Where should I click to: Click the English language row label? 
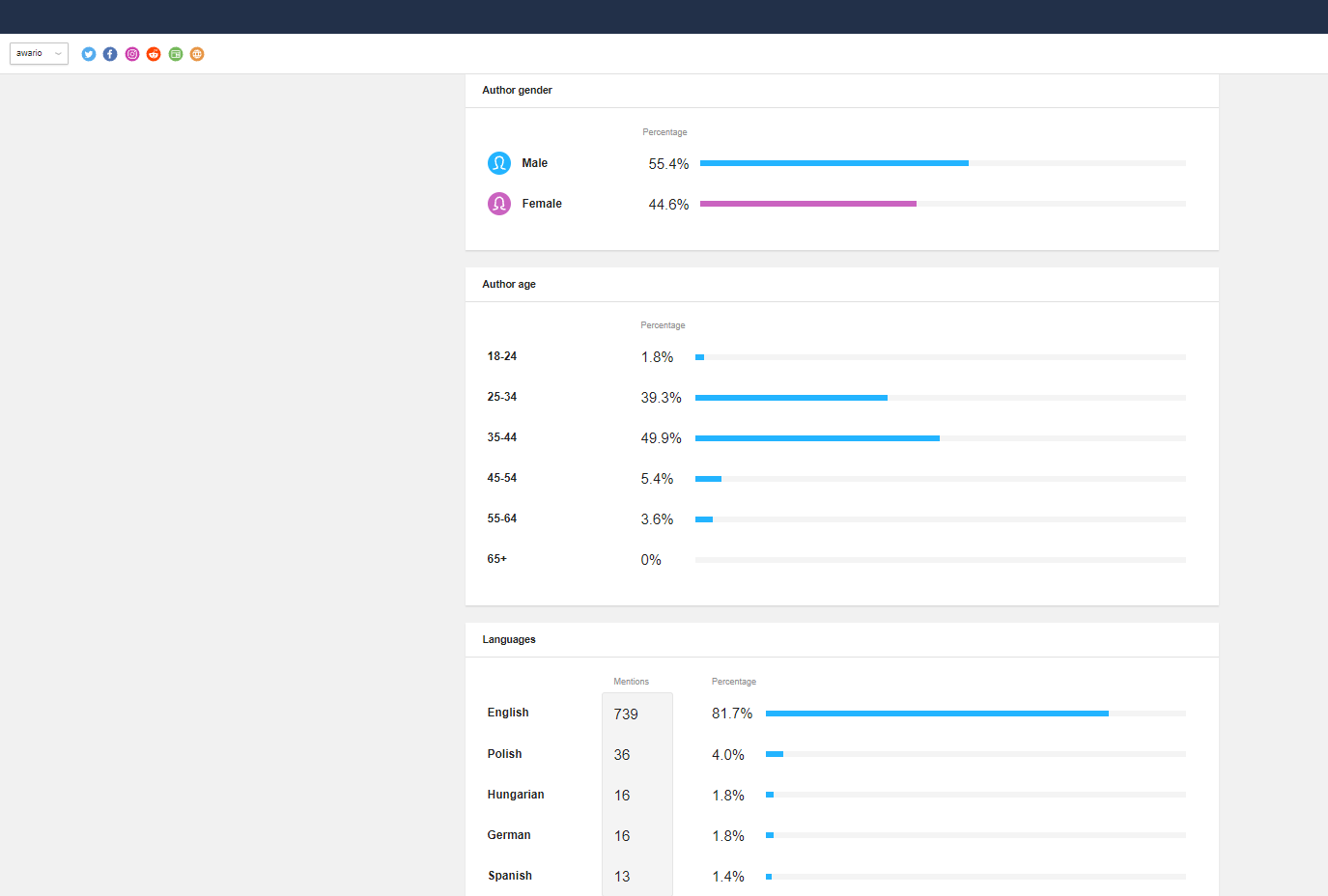[508, 713]
